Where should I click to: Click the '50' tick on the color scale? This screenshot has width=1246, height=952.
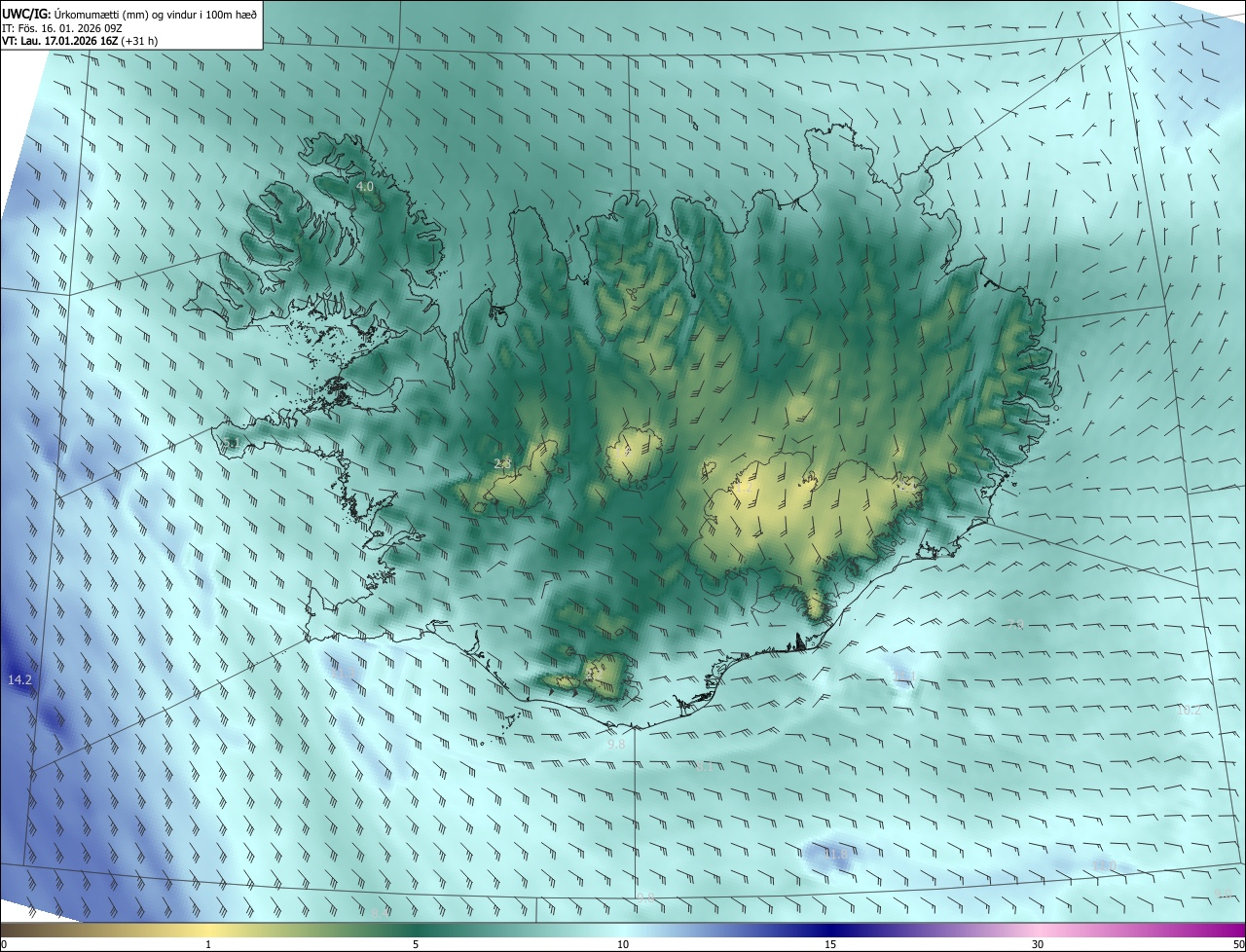point(1238,945)
